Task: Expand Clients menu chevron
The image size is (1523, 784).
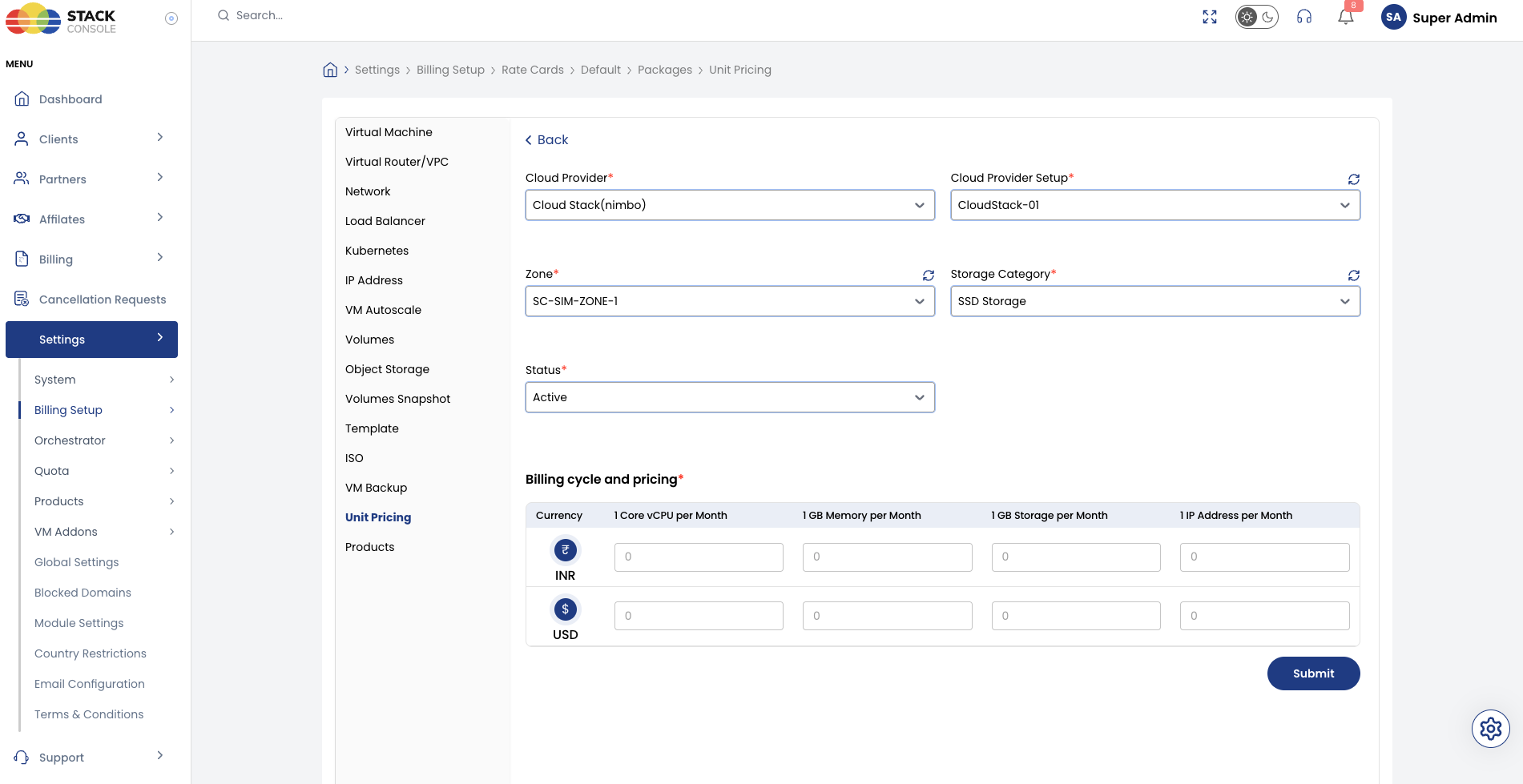Action: click(160, 138)
